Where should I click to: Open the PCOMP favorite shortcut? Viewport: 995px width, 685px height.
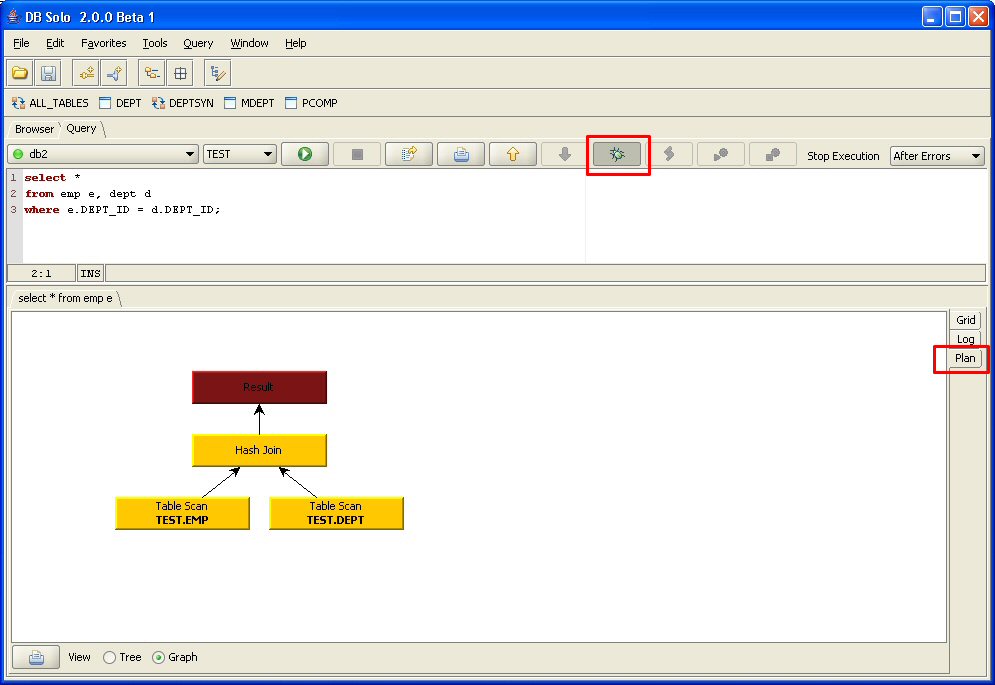coord(312,103)
